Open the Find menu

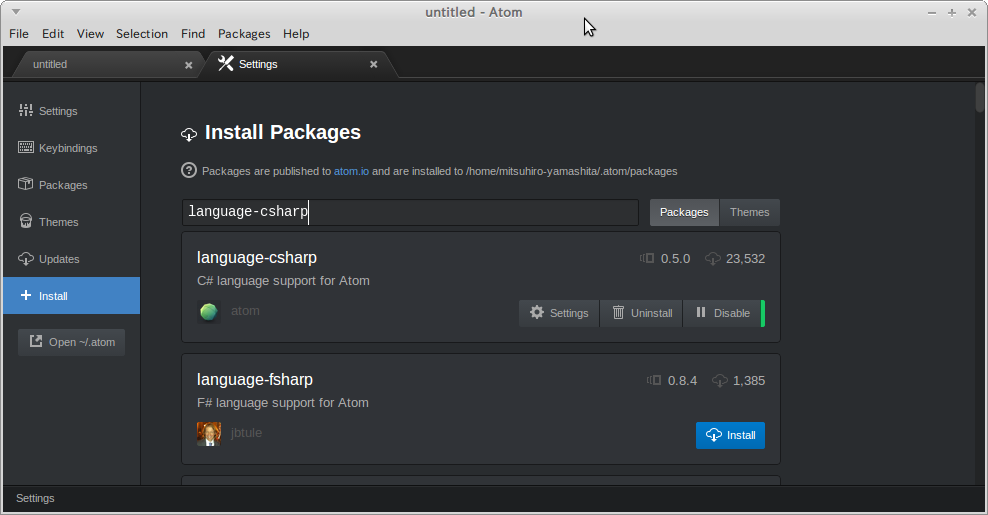point(193,34)
